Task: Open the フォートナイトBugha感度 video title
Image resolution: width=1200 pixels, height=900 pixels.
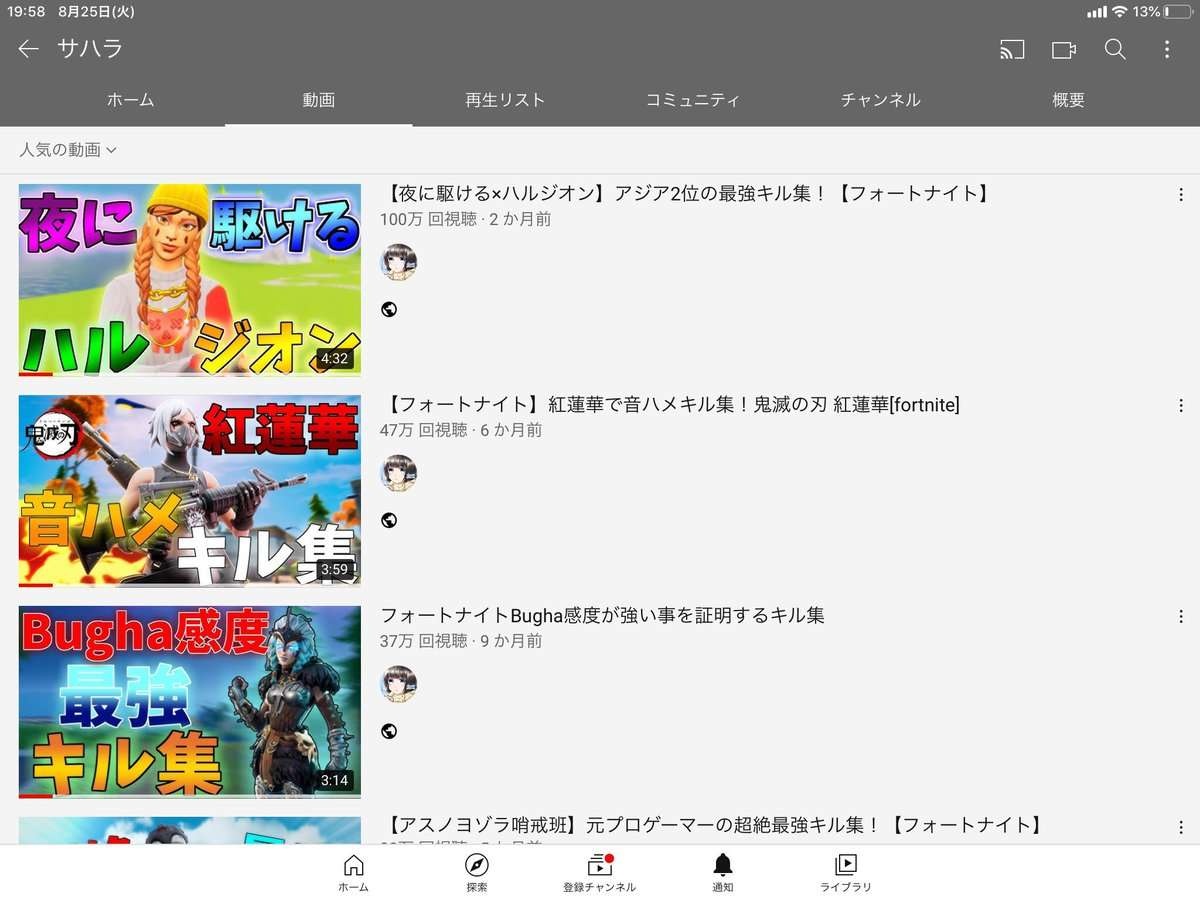Action: pyautogui.click(x=602, y=616)
